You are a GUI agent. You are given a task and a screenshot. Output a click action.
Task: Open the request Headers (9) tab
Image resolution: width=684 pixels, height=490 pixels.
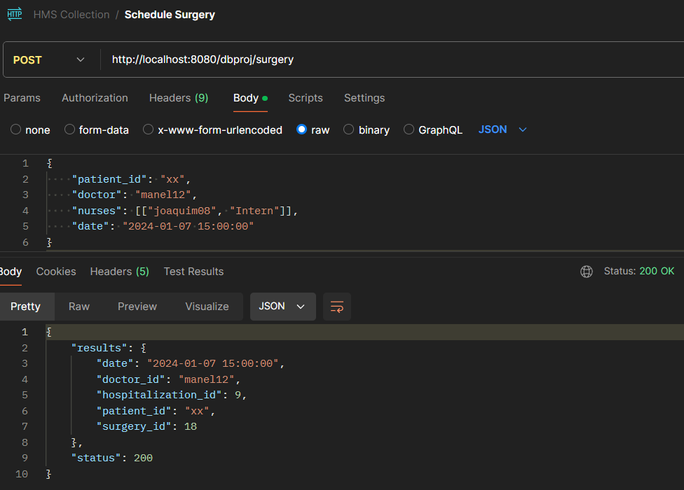pos(178,98)
